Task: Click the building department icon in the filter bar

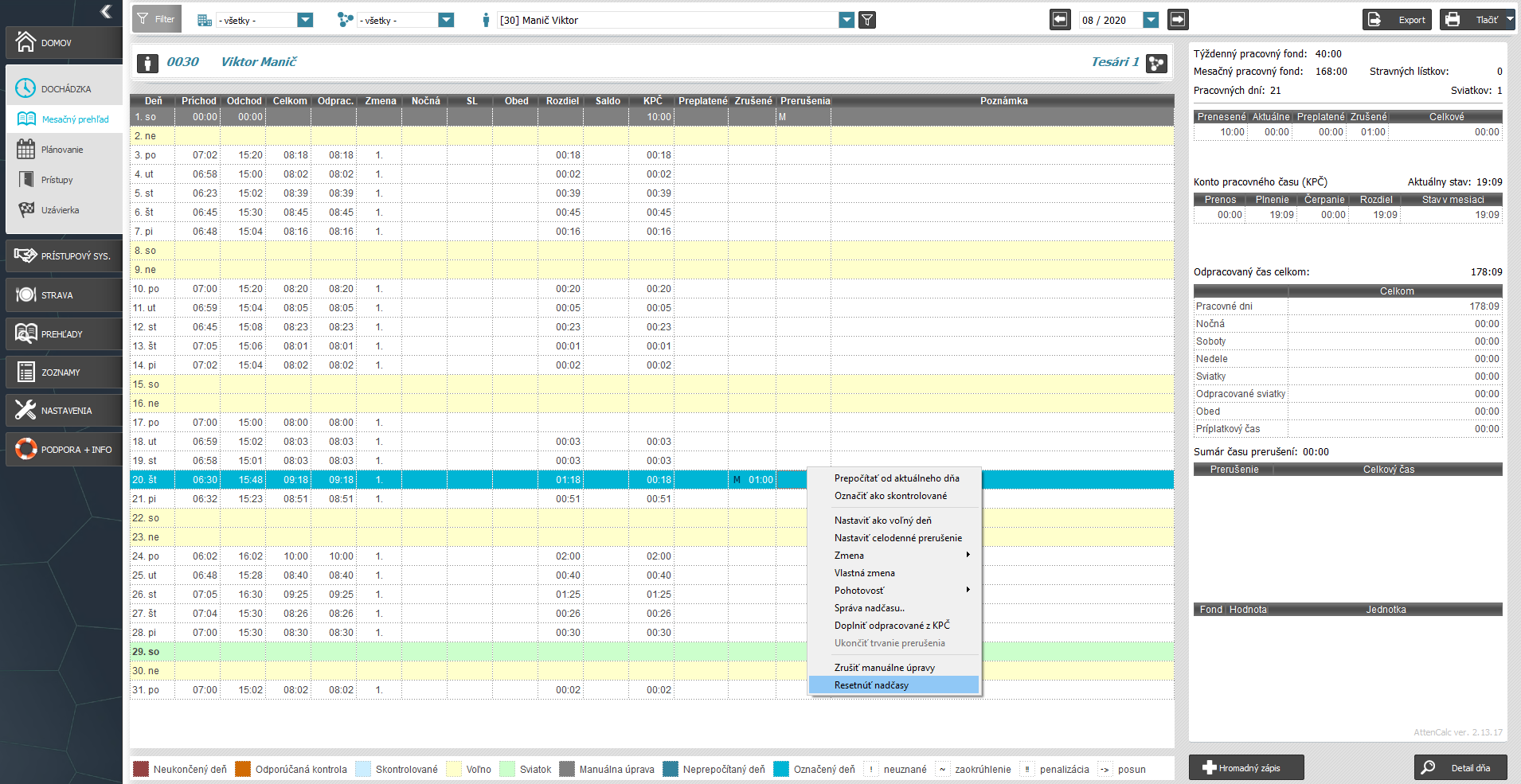Action: click(205, 20)
